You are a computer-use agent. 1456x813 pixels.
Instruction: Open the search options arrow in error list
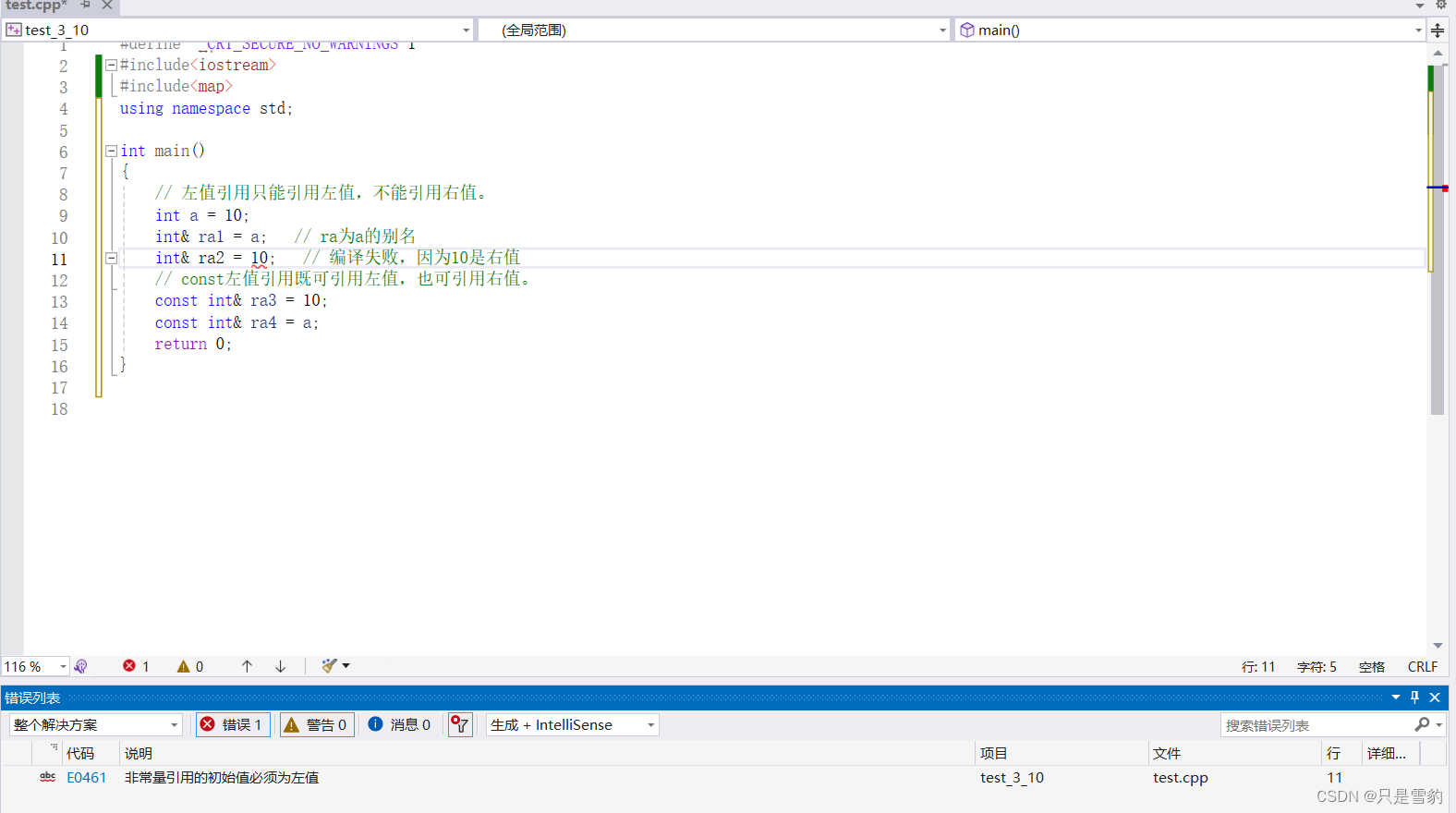(1439, 725)
